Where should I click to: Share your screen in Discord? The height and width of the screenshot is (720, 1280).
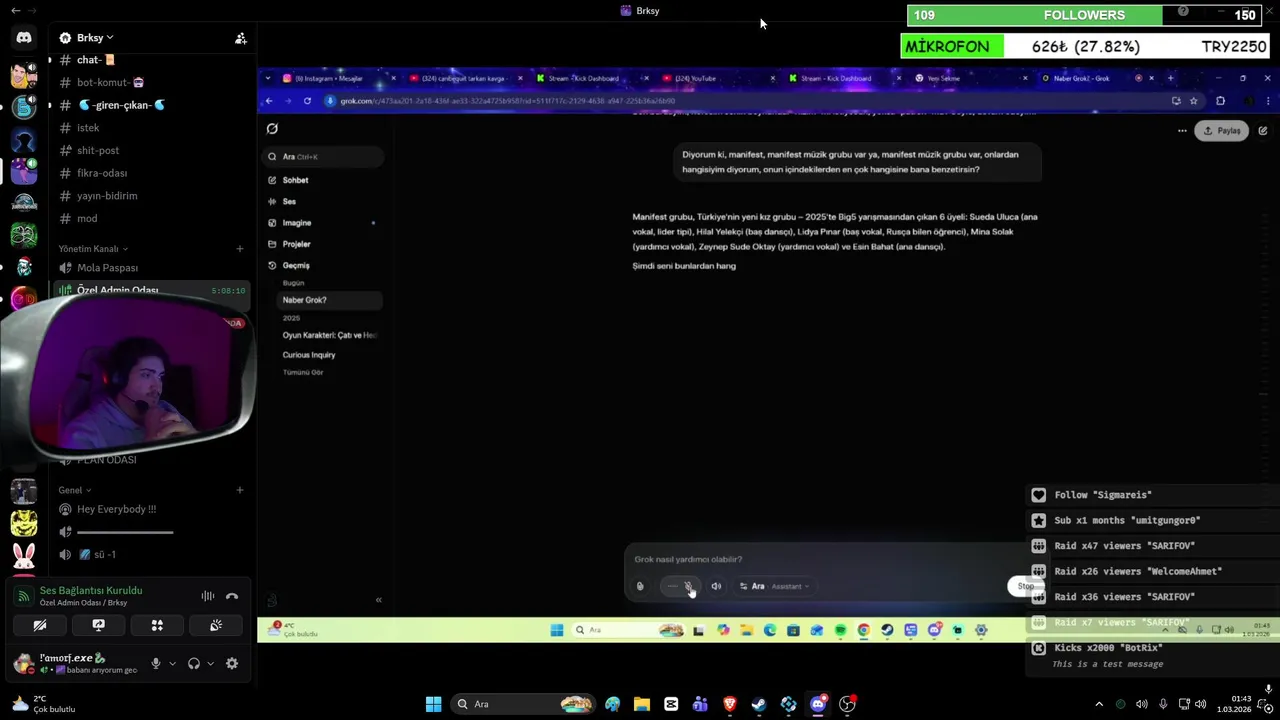[98, 625]
